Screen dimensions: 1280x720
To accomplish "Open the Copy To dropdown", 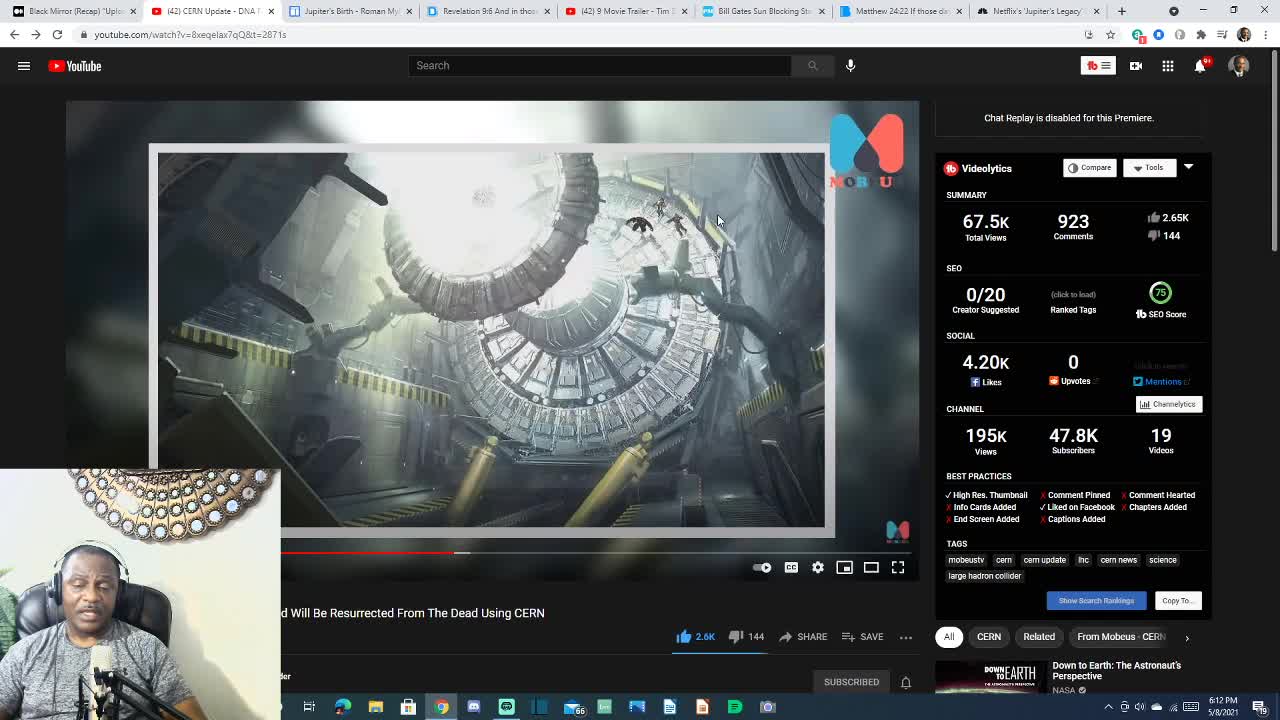I will (x=1177, y=601).
